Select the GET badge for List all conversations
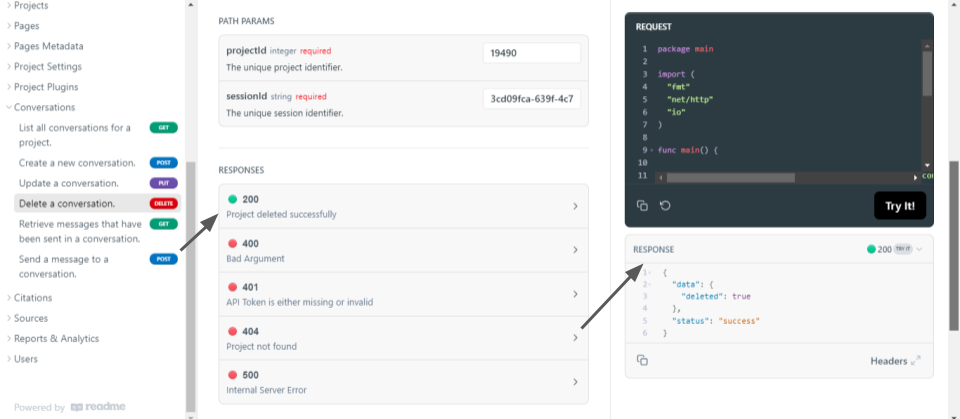 point(163,128)
